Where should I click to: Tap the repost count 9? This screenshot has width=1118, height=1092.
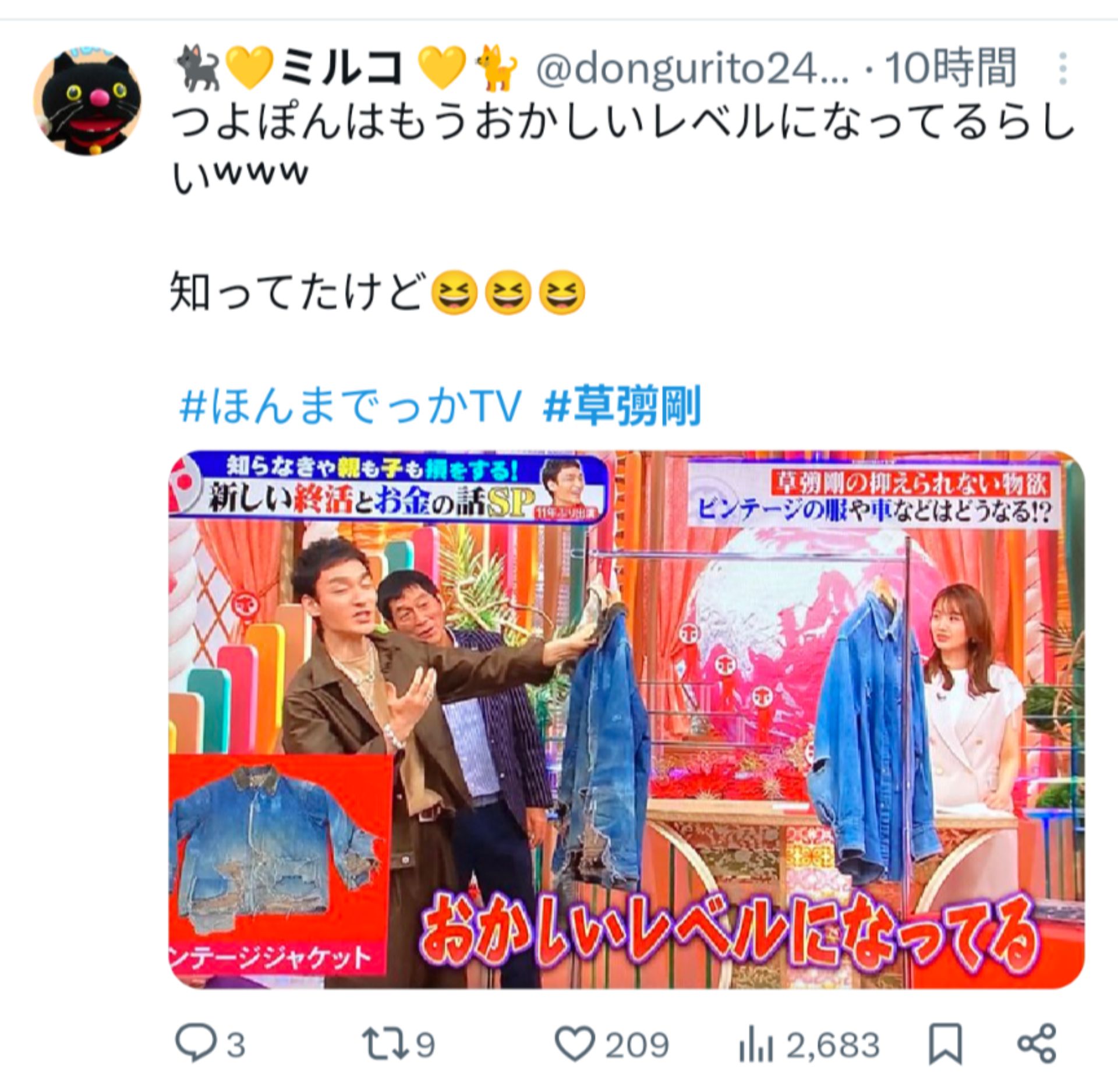point(426,1045)
